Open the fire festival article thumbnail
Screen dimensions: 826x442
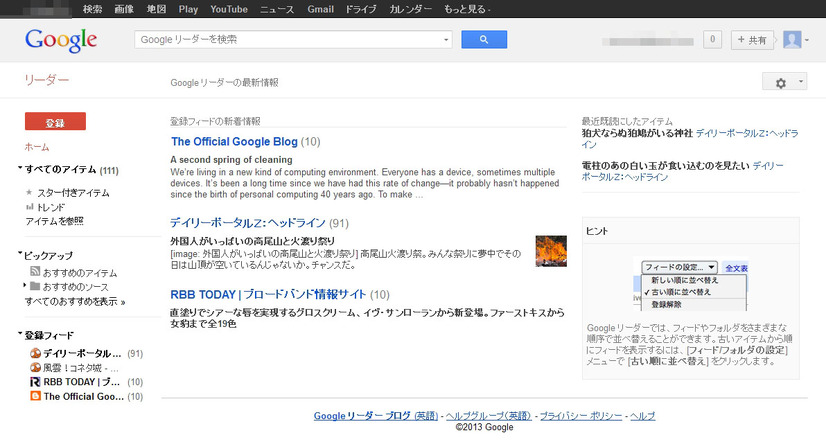coord(551,251)
